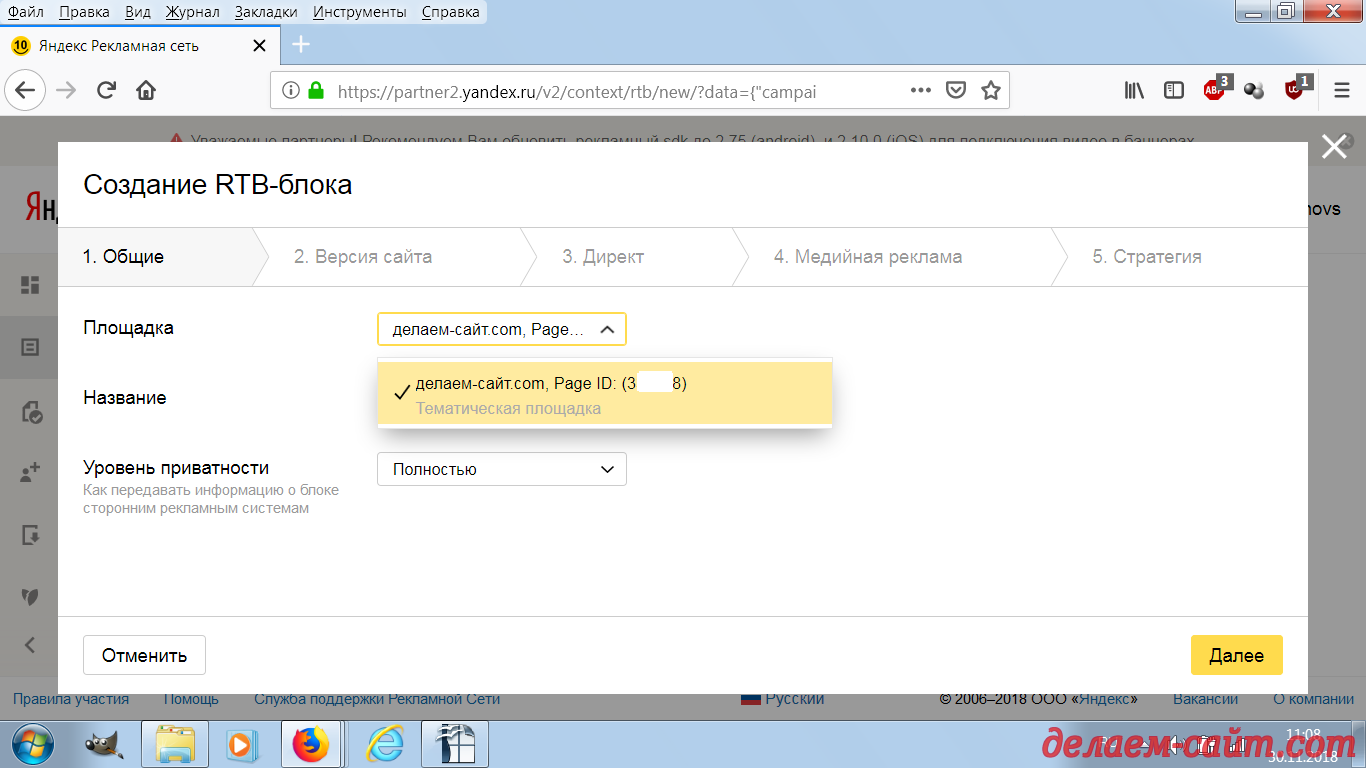The height and width of the screenshot is (768, 1366).
Task: Open media player taskbar icon
Action: 240,744
